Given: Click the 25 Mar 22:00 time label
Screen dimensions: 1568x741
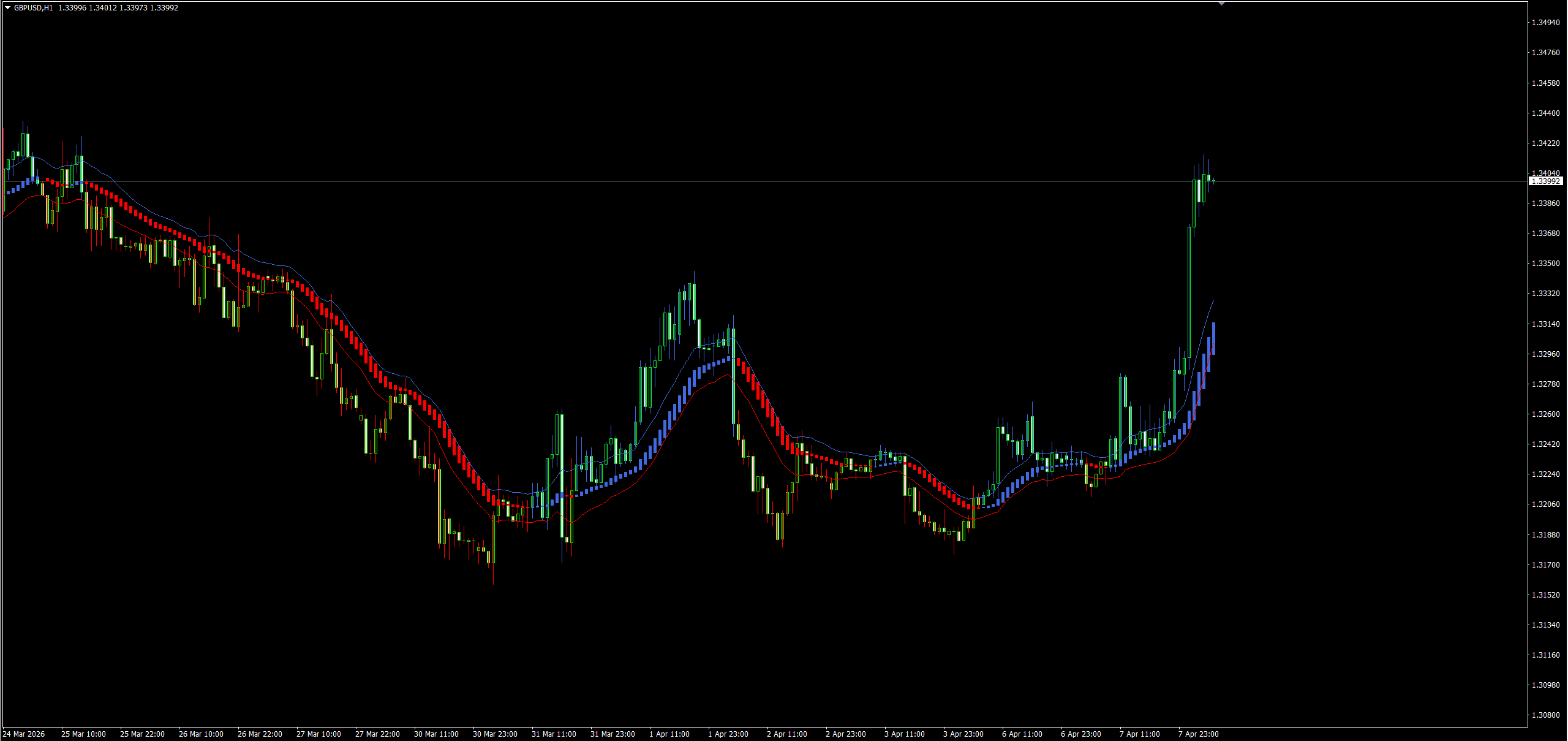Looking at the screenshot, I should click(142, 734).
